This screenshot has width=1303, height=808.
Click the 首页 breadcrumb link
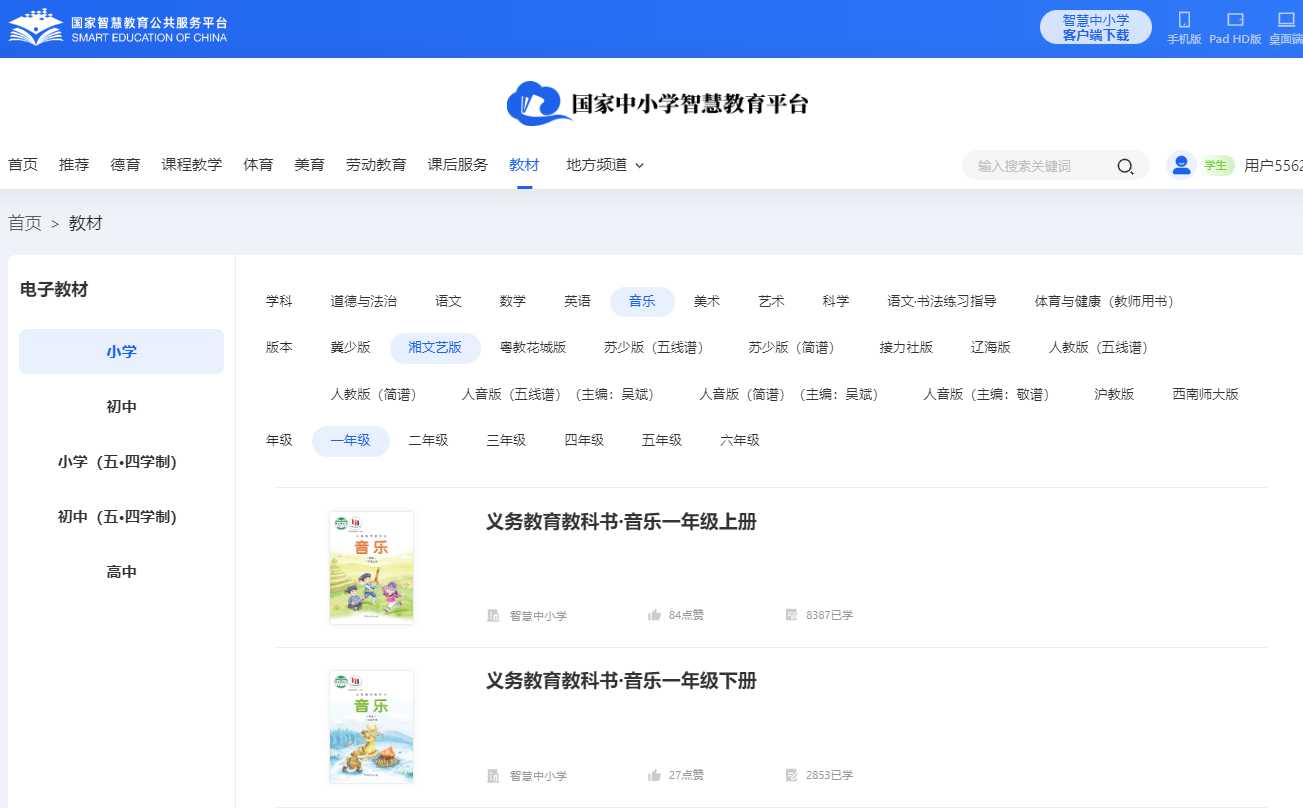click(25, 223)
